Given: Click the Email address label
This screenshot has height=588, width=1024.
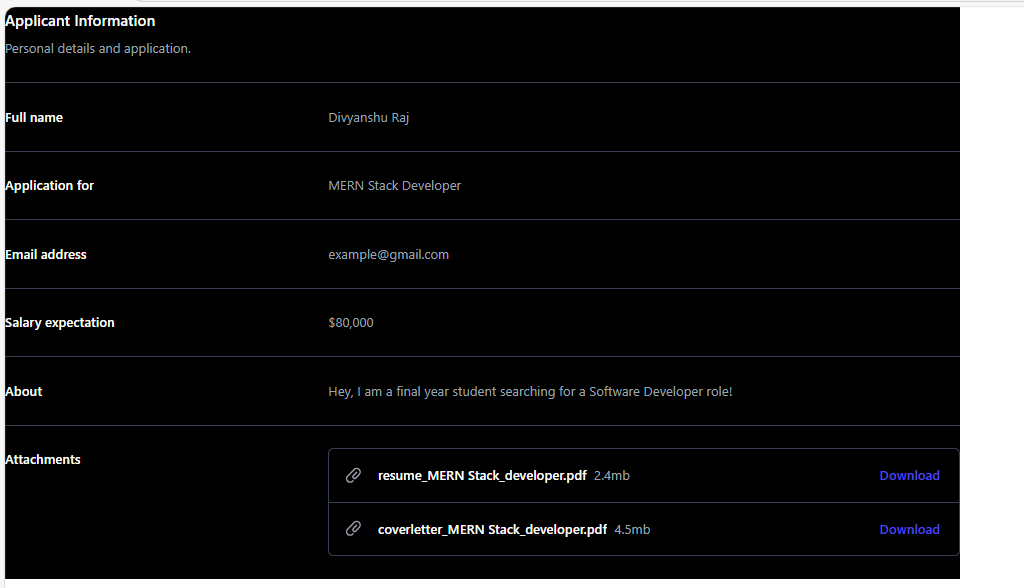Looking at the screenshot, I should point(46,255).
